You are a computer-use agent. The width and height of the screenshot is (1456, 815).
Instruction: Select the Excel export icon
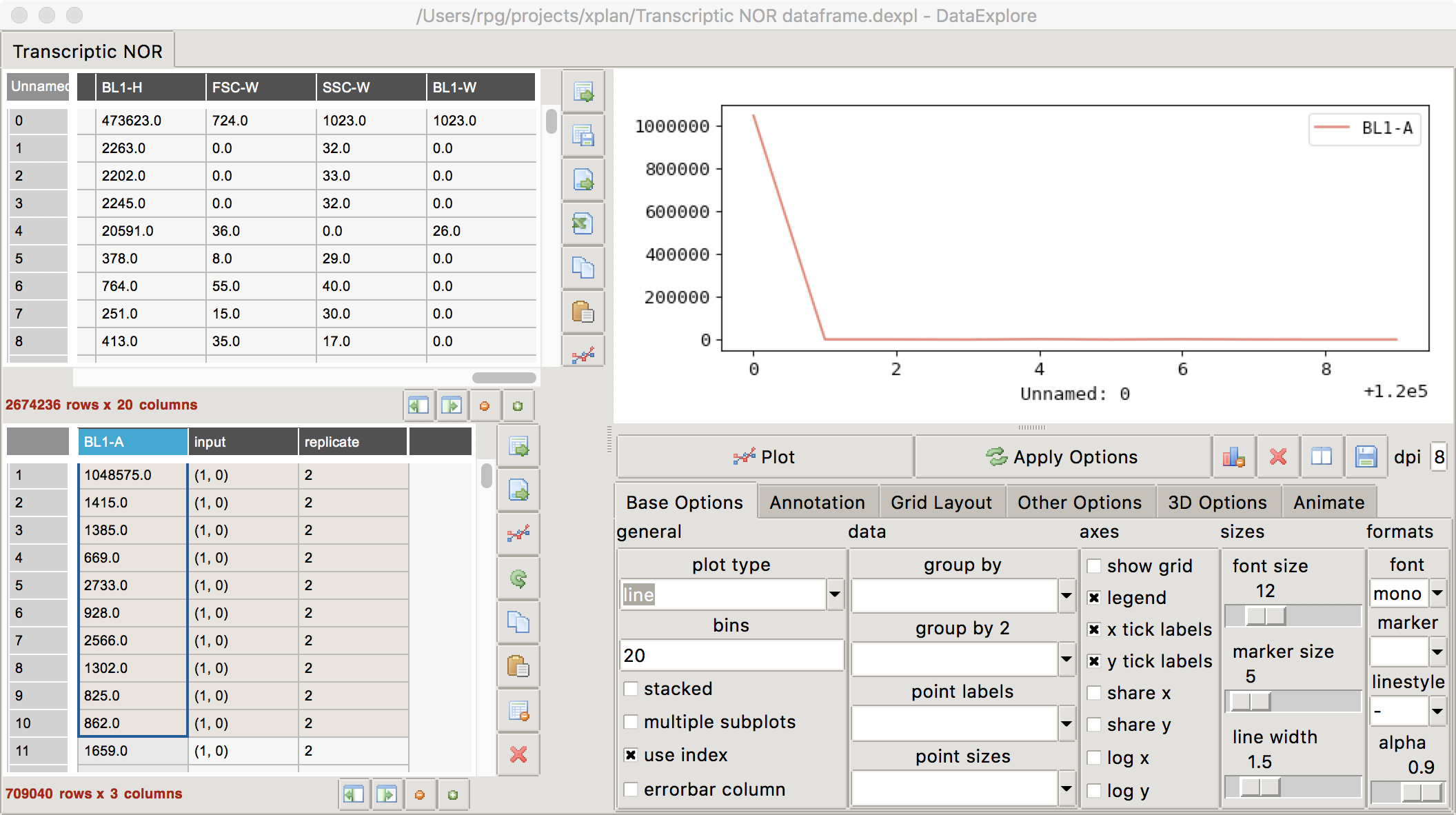583,223
